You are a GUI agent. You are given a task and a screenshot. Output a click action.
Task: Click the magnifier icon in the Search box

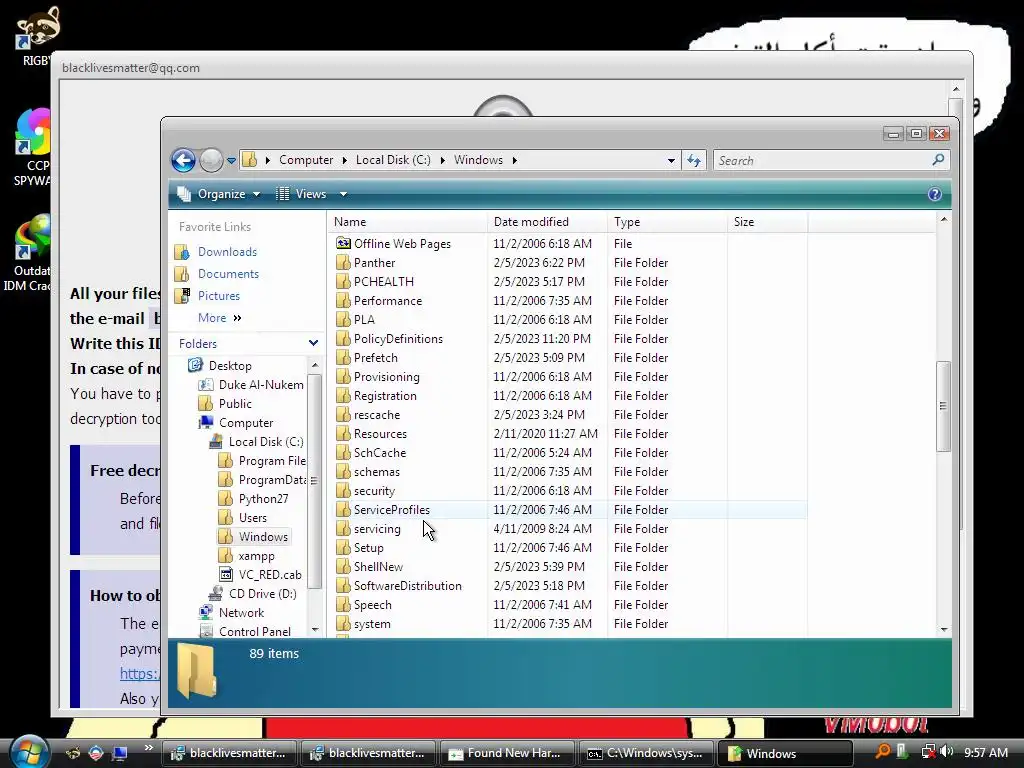point(938,160)
